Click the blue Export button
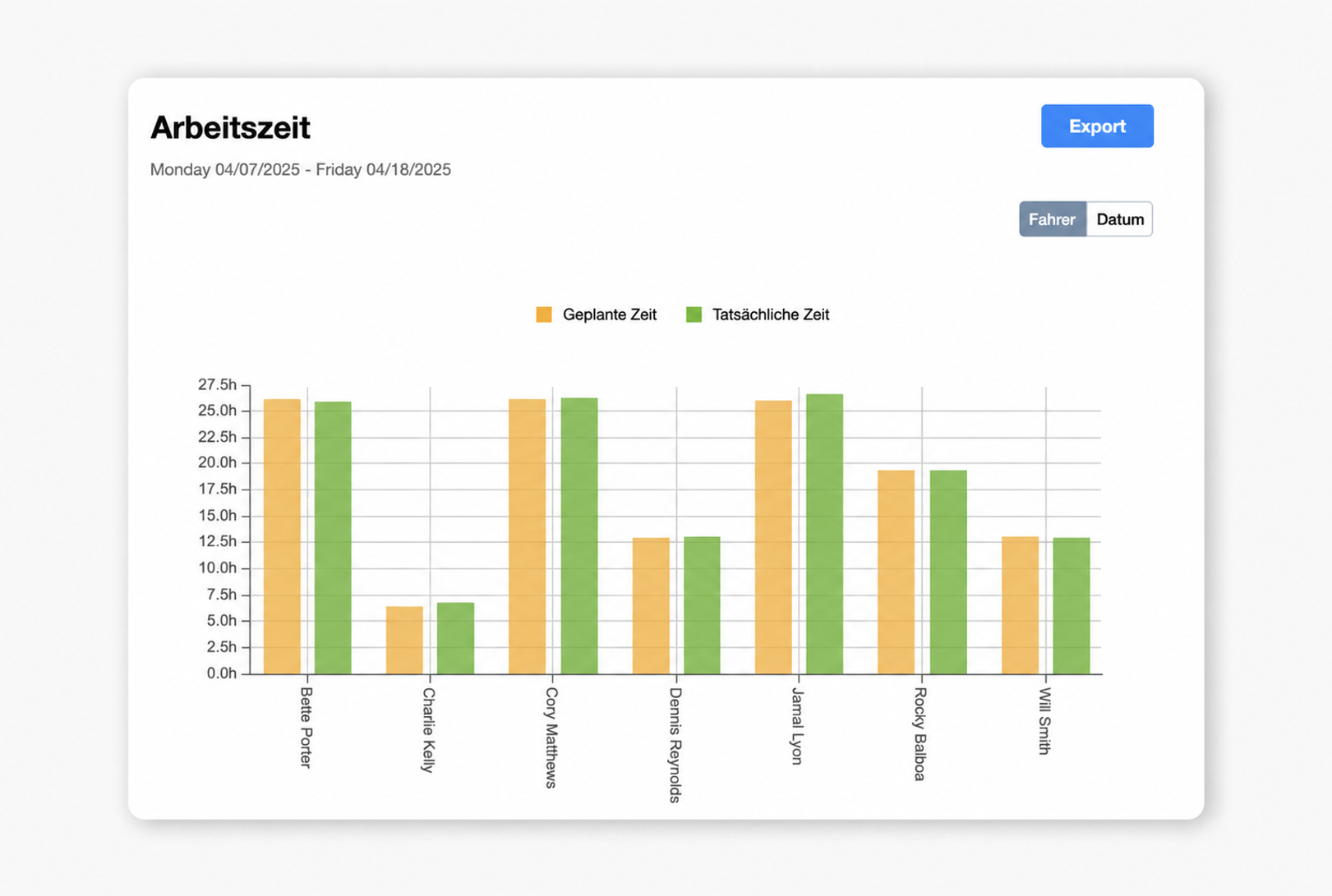The image size is (1332, 896). 1097,126
